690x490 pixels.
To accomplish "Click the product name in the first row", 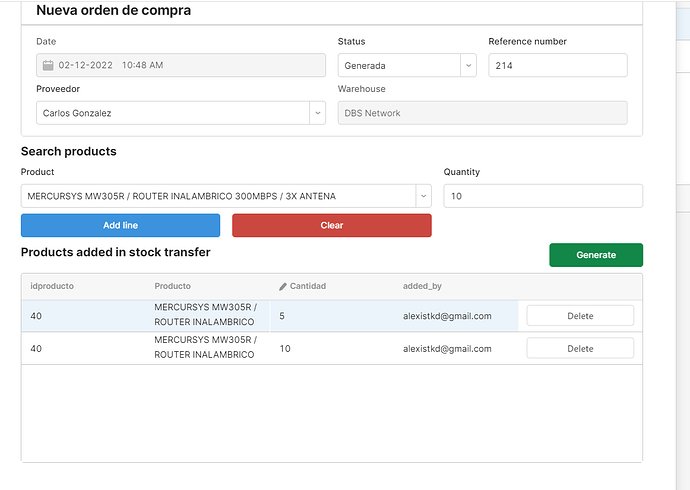I will (x=205, y=314).
